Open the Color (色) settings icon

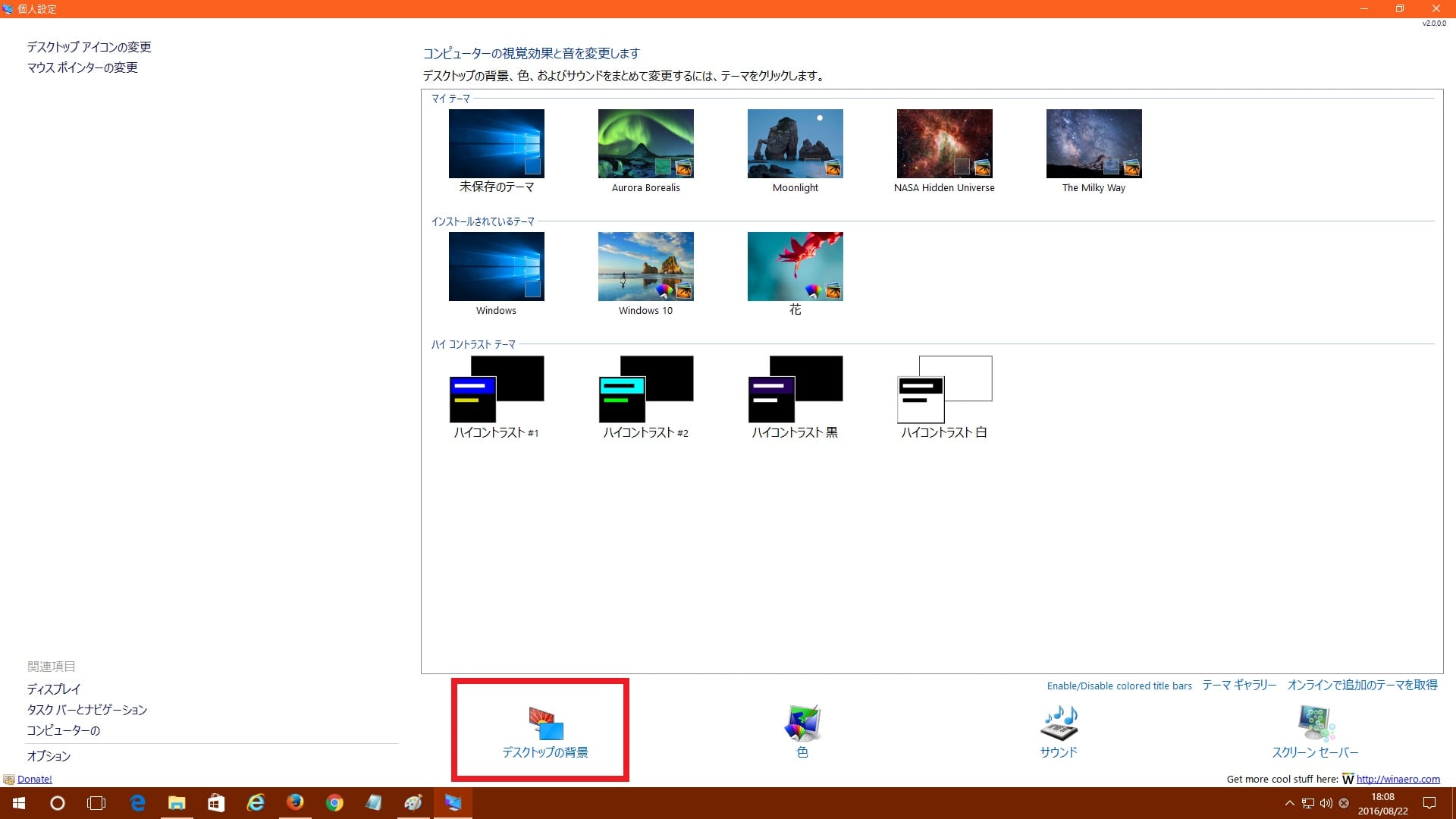(802, 731)
